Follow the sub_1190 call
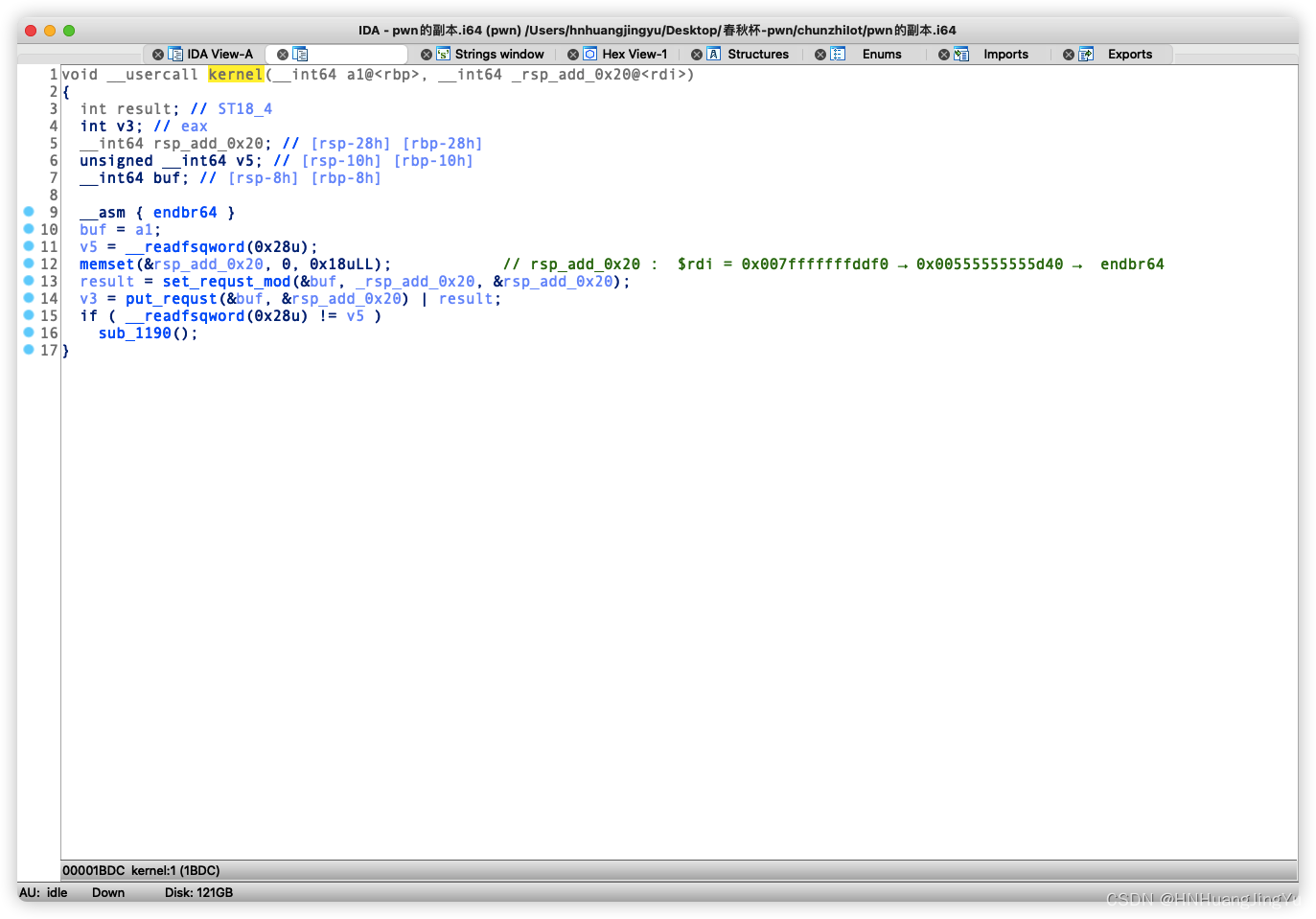The width and height of the screenshot is (1316, 919). point(134,333)
